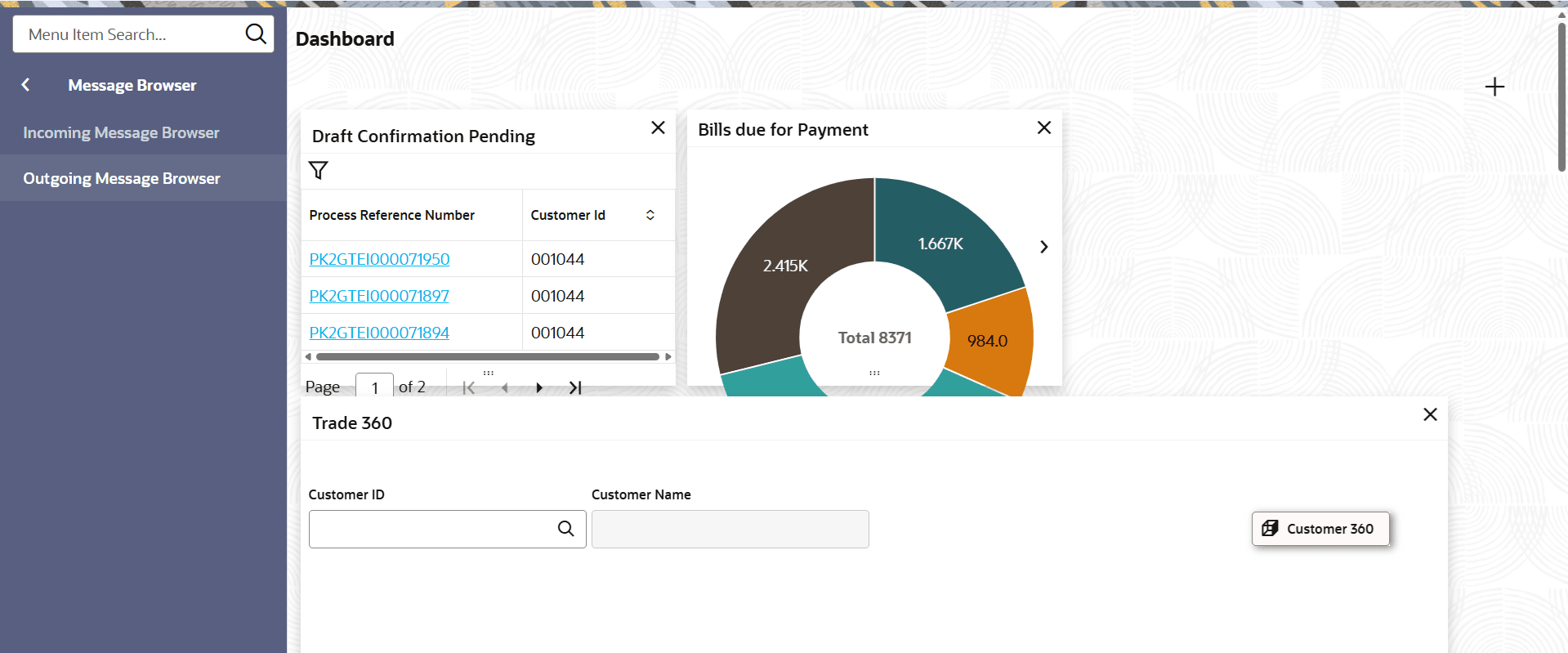Click the Bills due for Payment title

(x=783, y=129)
